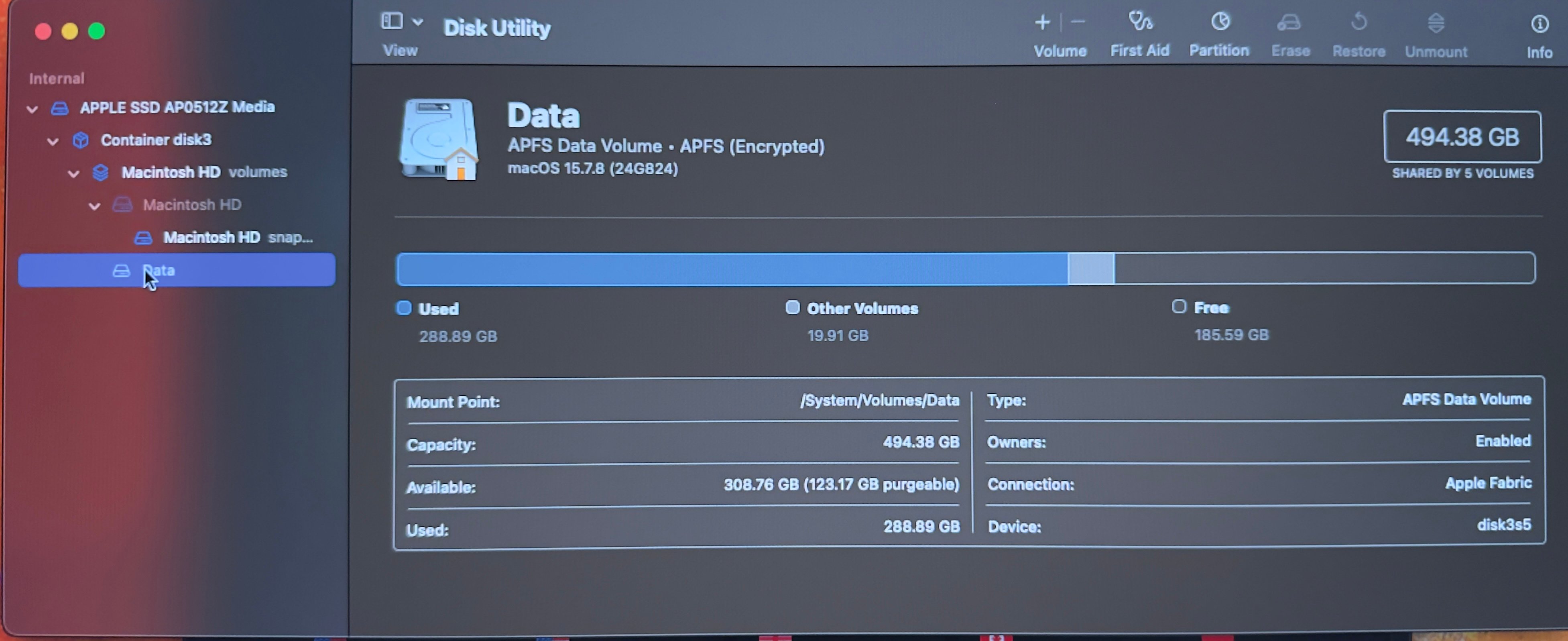The width and height of the screenshot is (1568, 641).
Task: Click the Disk Utility window title
Action: 497,28
